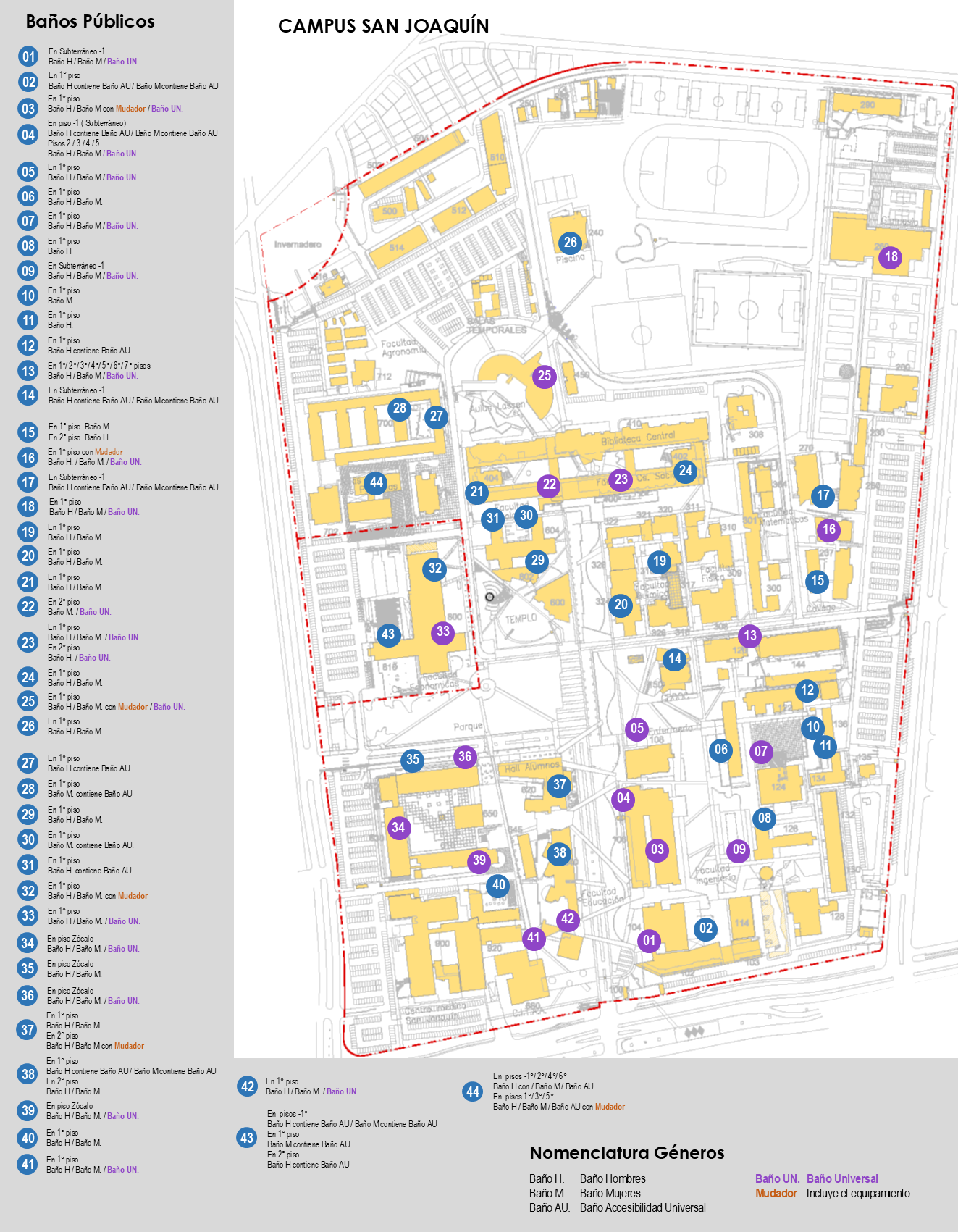Image resolution: width=958 pixels, height=1232 pixels.
Task: Select the 37 badge in the left legend
Action: point(28,1030)
